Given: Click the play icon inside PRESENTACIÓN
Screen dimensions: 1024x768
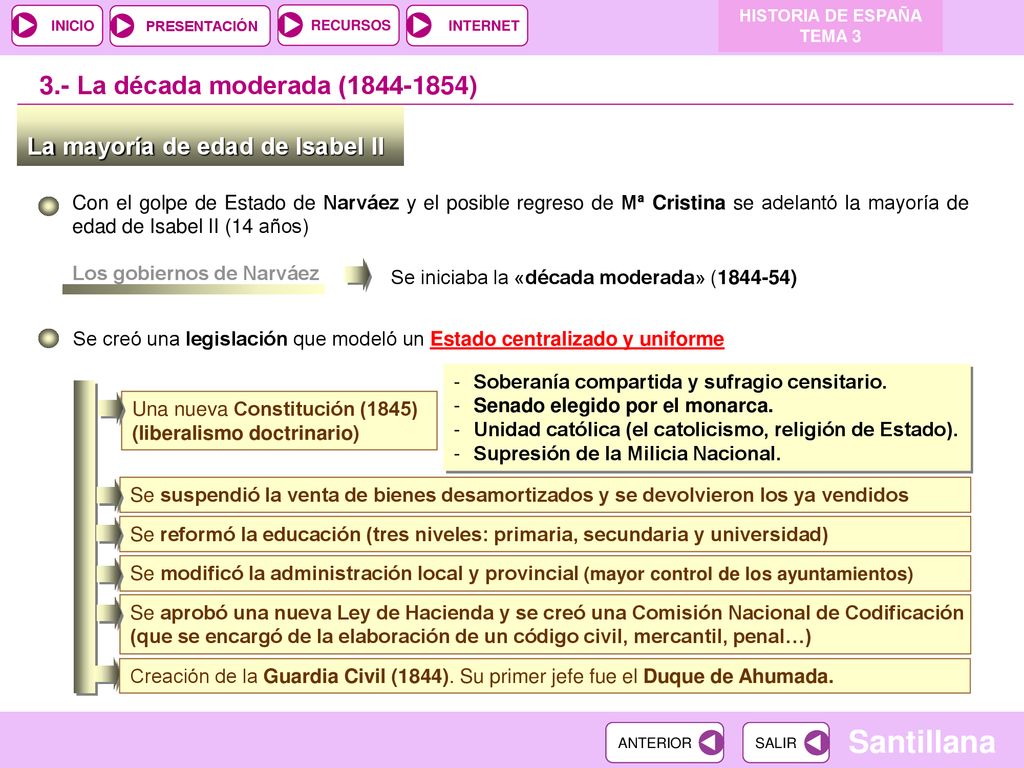Looking at the screenshot, I should click(x=122, y=25).
